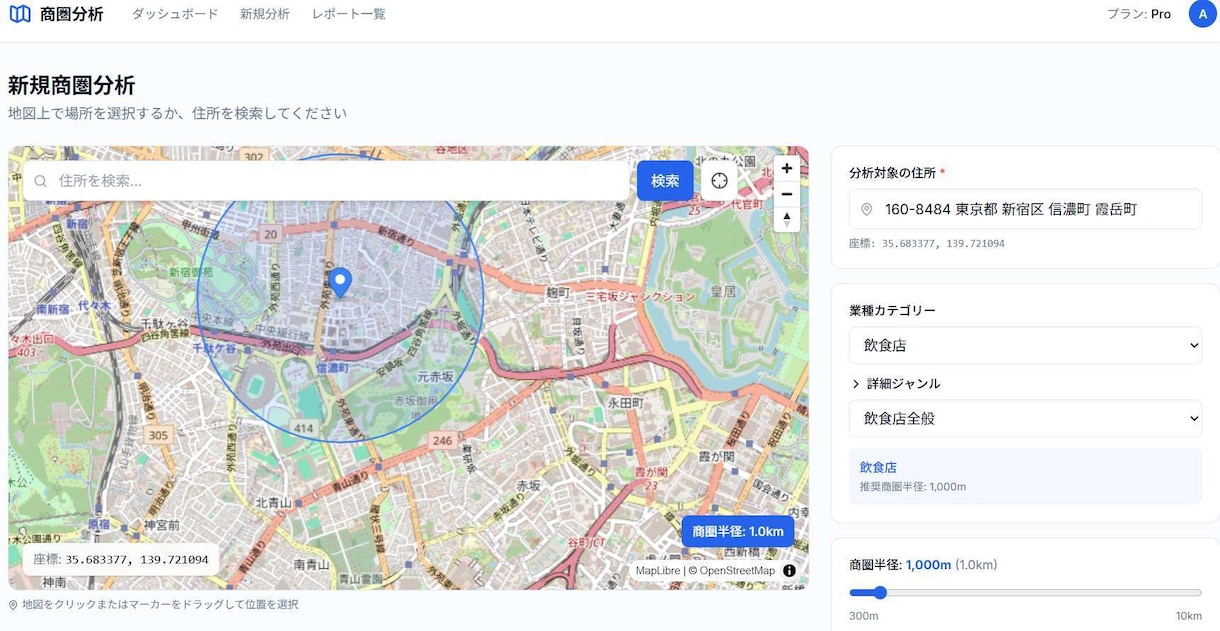Go to 新規分析 in the navigation
Image resolution: width=1220 pixels, height=631 pixels.
coord(265,14)
